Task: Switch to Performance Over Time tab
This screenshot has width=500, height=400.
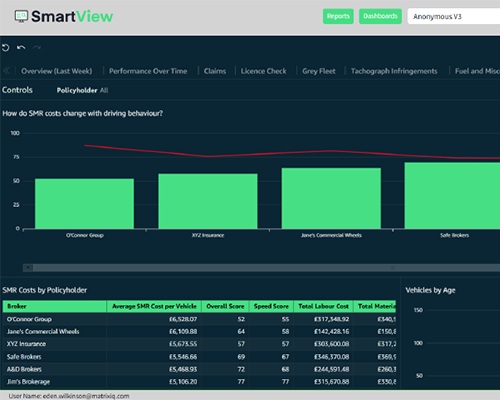Action: pyautogui.click(x=148, y=71)
